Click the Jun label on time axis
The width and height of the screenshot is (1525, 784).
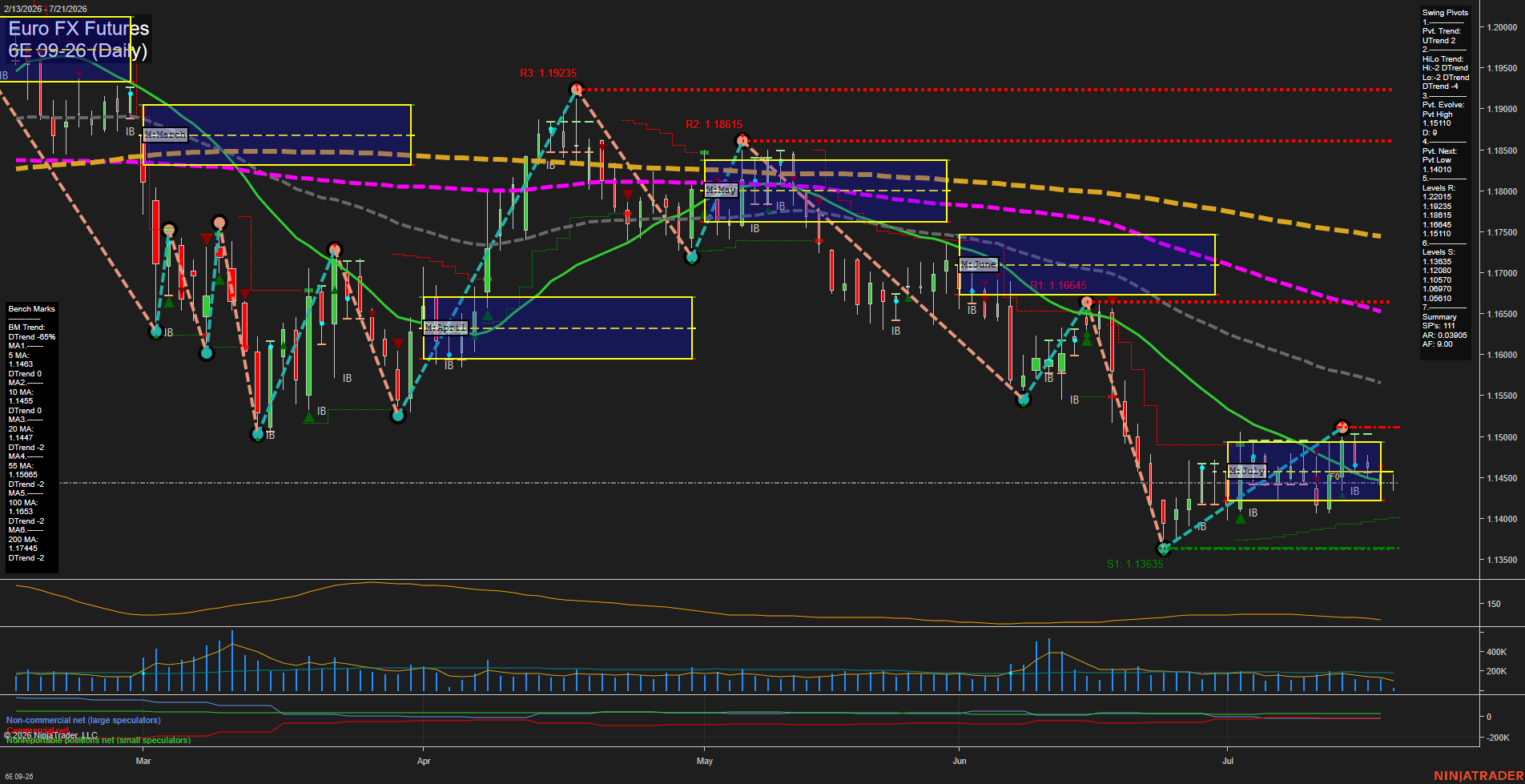point(960,761)
